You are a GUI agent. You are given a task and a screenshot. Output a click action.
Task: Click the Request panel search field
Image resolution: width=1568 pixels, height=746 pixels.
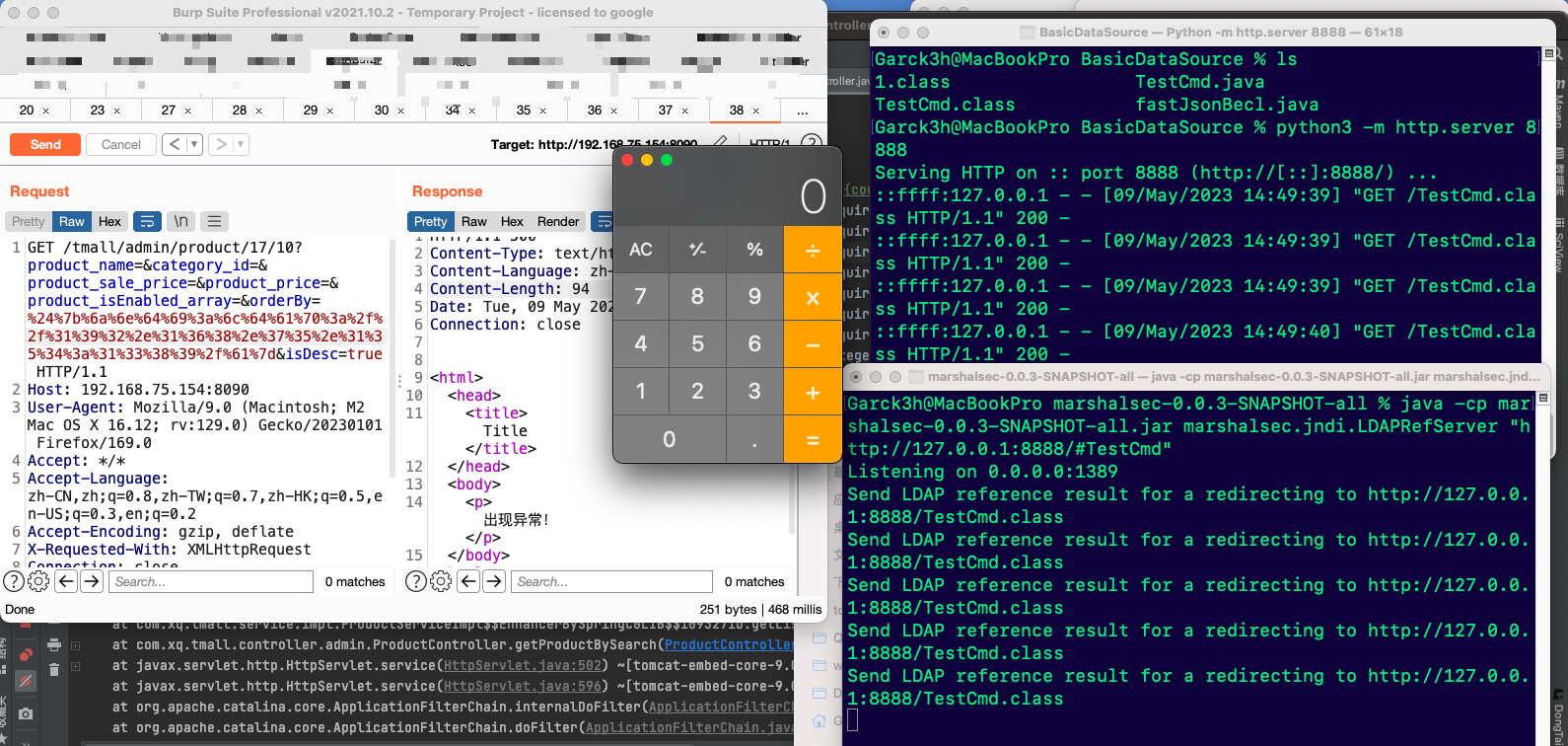click(x=210, y=581)
